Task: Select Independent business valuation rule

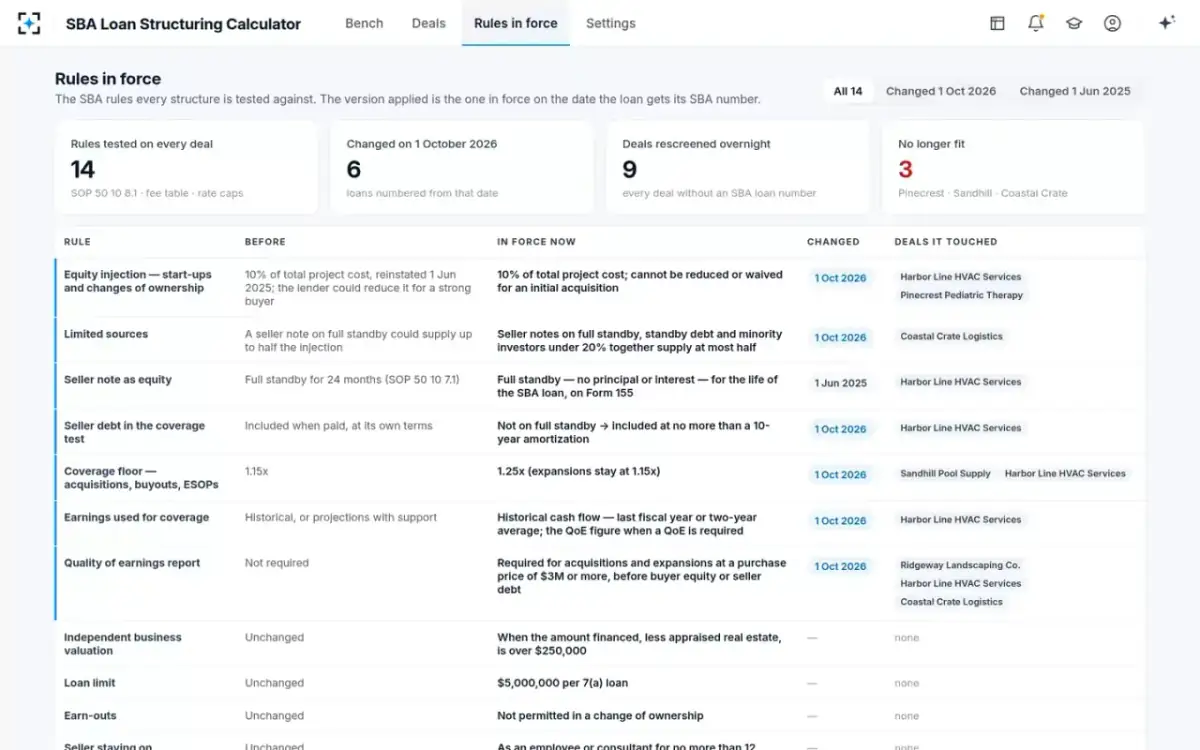Action: pos(600,644)
